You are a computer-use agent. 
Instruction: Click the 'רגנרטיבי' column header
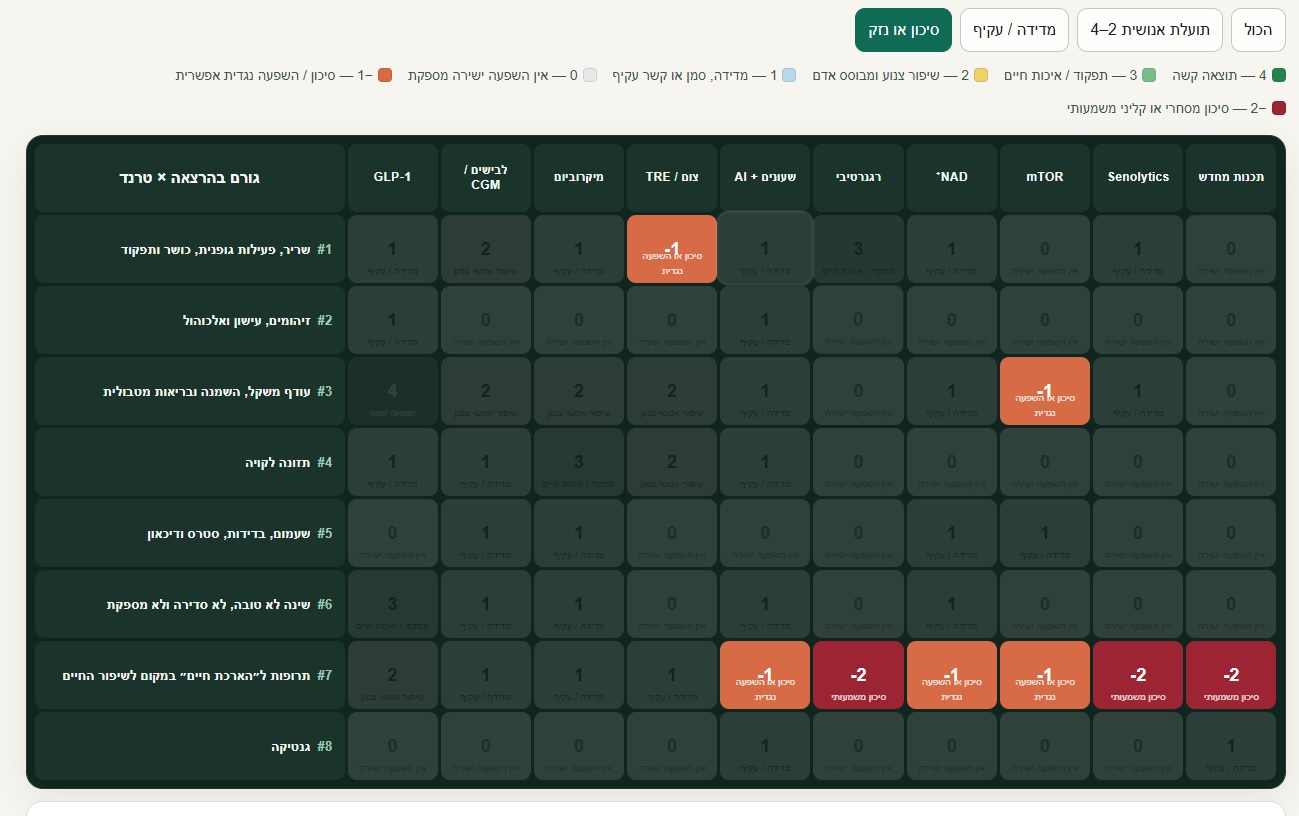(858, 177)
